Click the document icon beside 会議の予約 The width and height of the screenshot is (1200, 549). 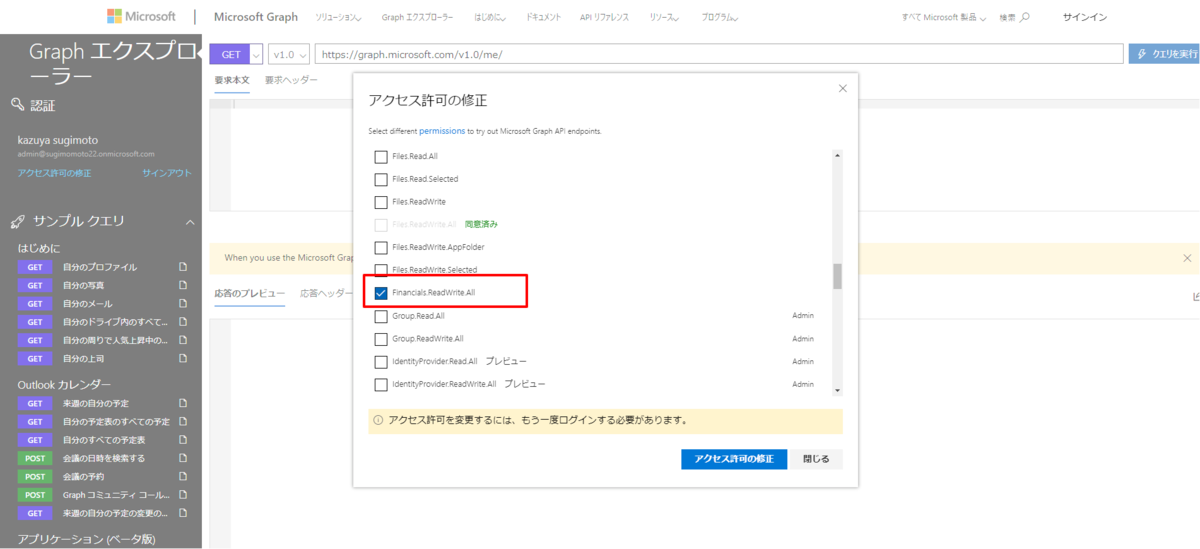183,476
